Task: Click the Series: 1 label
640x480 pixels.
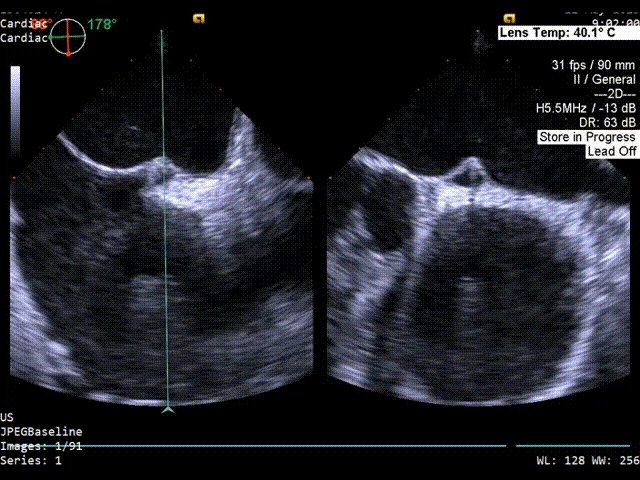Action: click(x=31, y=461)
